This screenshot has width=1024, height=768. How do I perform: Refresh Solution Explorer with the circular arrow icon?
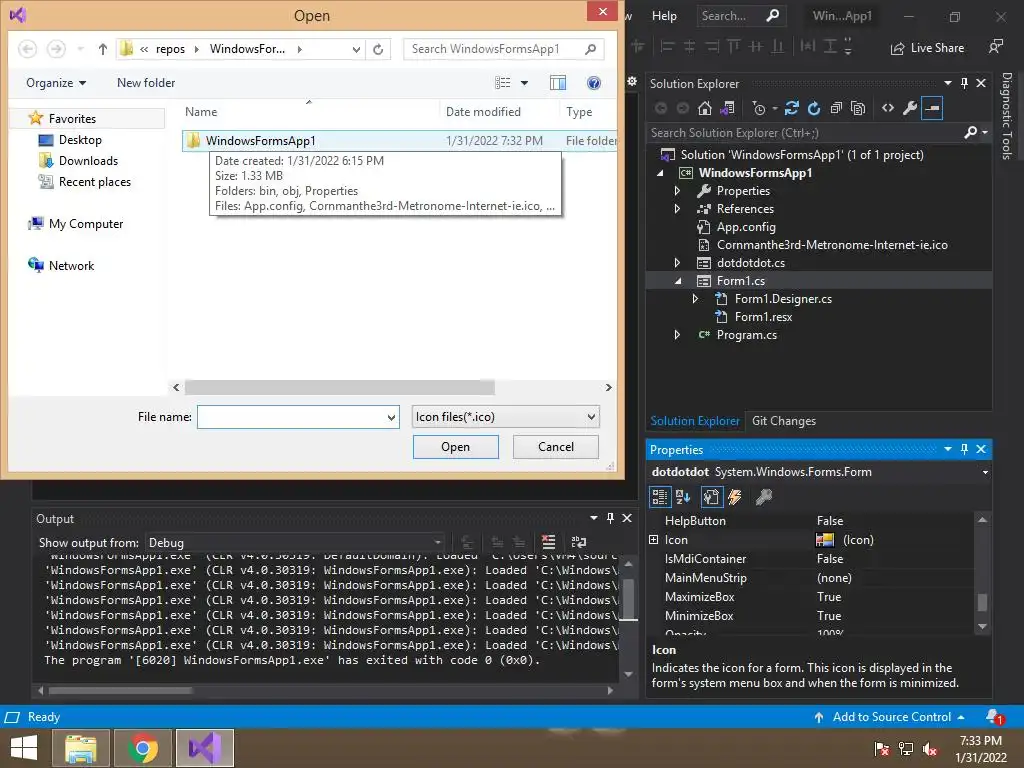point(814,108)
